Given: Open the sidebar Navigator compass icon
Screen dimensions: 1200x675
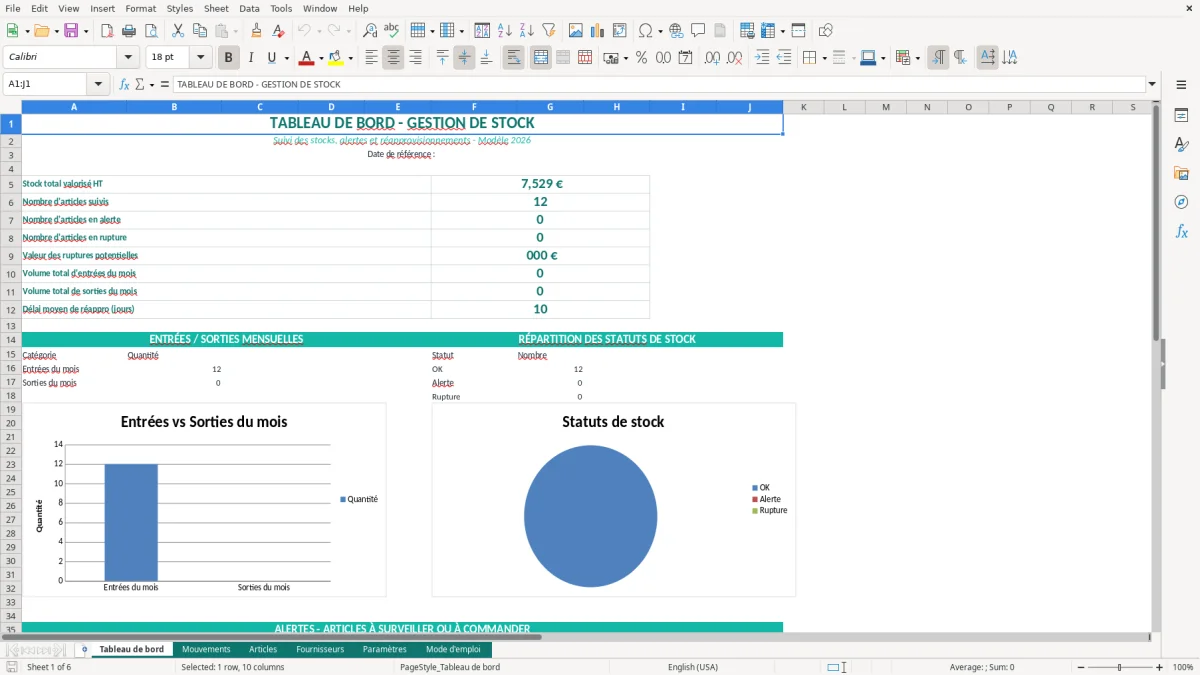Looking at the screenshot, I should coord(1181,203).
